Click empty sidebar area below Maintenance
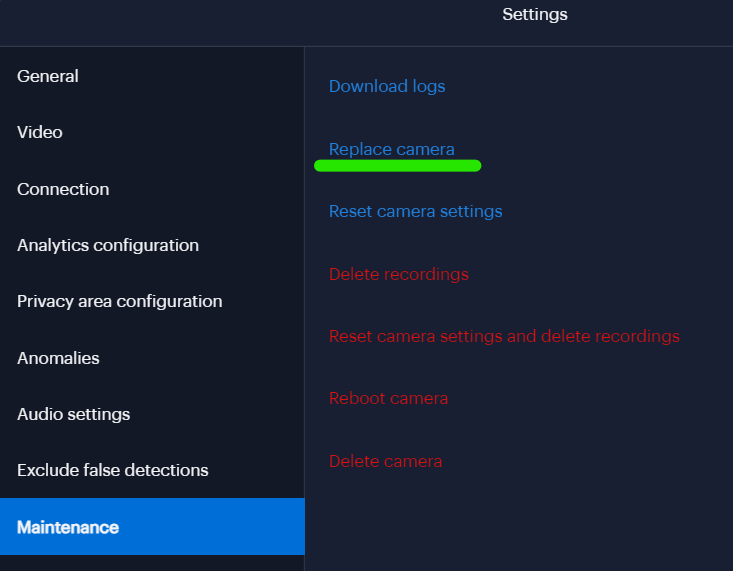The width and height of the screenshot is (733, 571). (152, 563)
